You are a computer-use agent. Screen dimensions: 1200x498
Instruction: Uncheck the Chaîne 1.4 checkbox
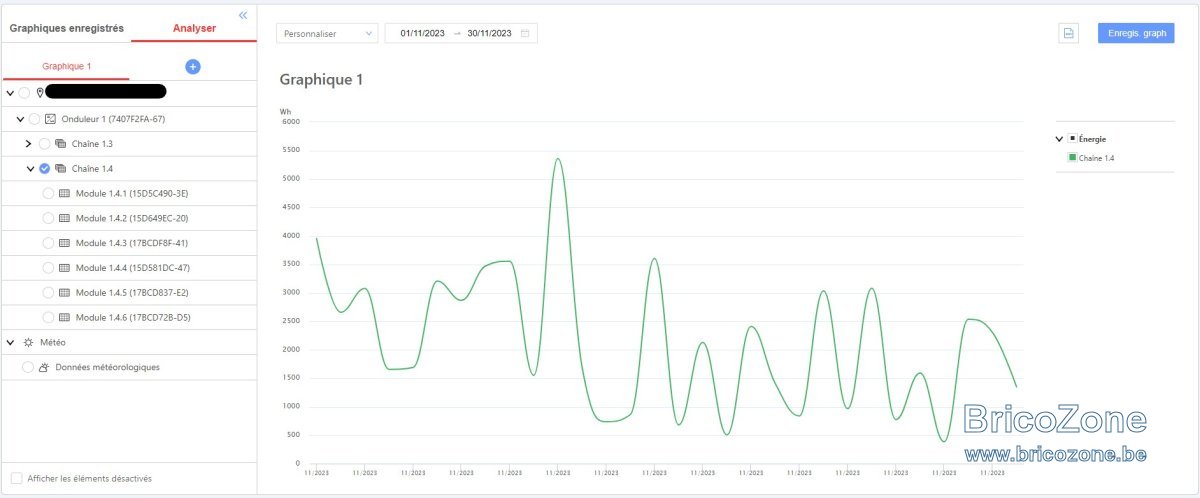tap(45, 168)
